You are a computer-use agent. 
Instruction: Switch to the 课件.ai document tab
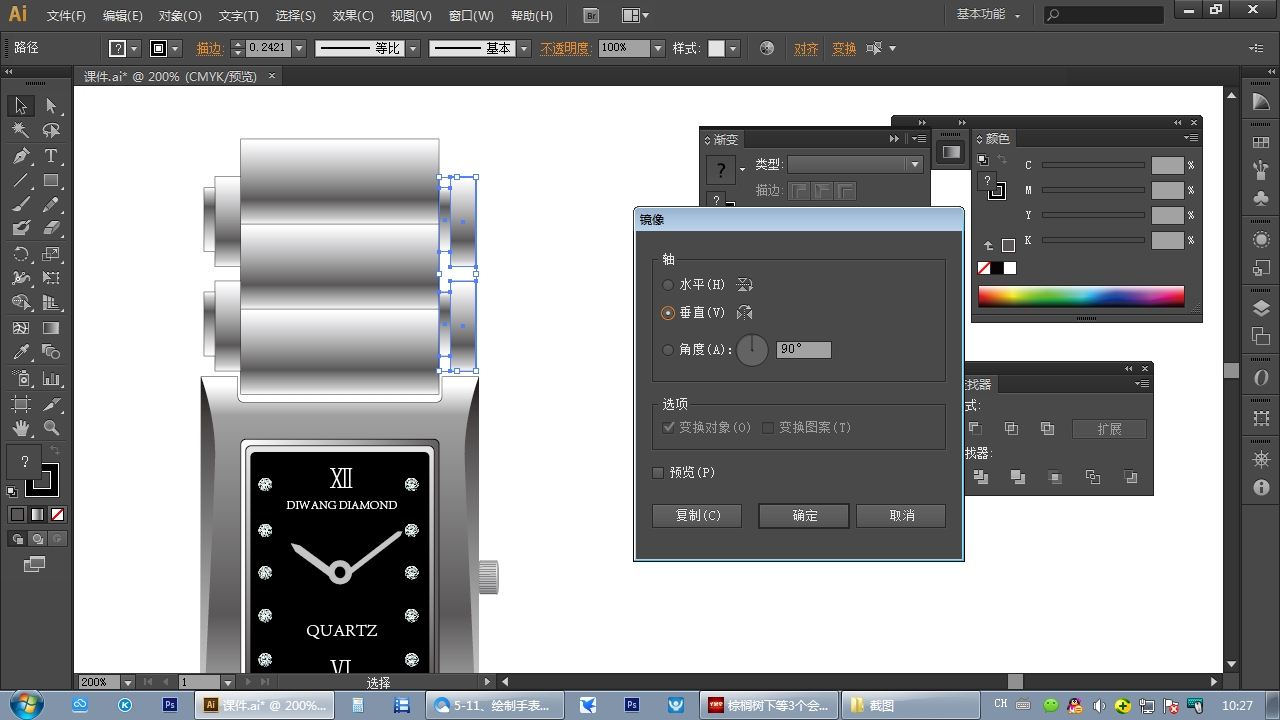pyautogui.click(x=170, y=76)
